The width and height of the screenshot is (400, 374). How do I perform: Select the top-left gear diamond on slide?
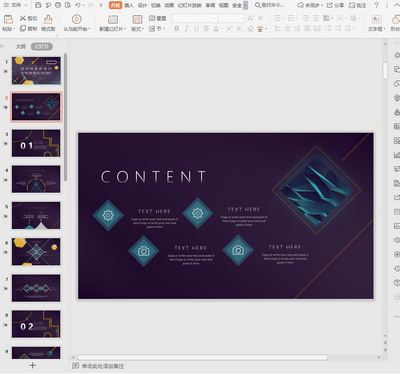108,215
